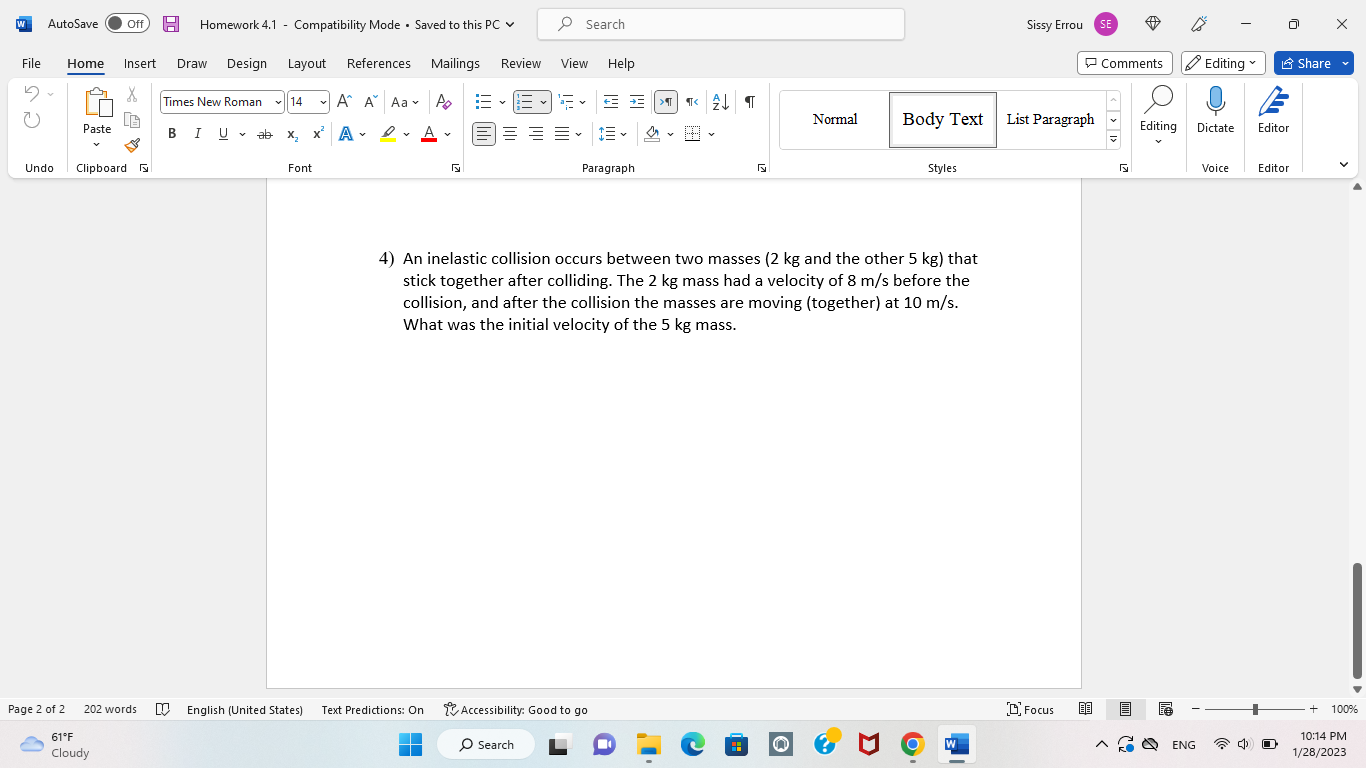This screenshot has height=768, width=1366.
Task: Start Dictate voice typing
Action: click(1215, 110)
